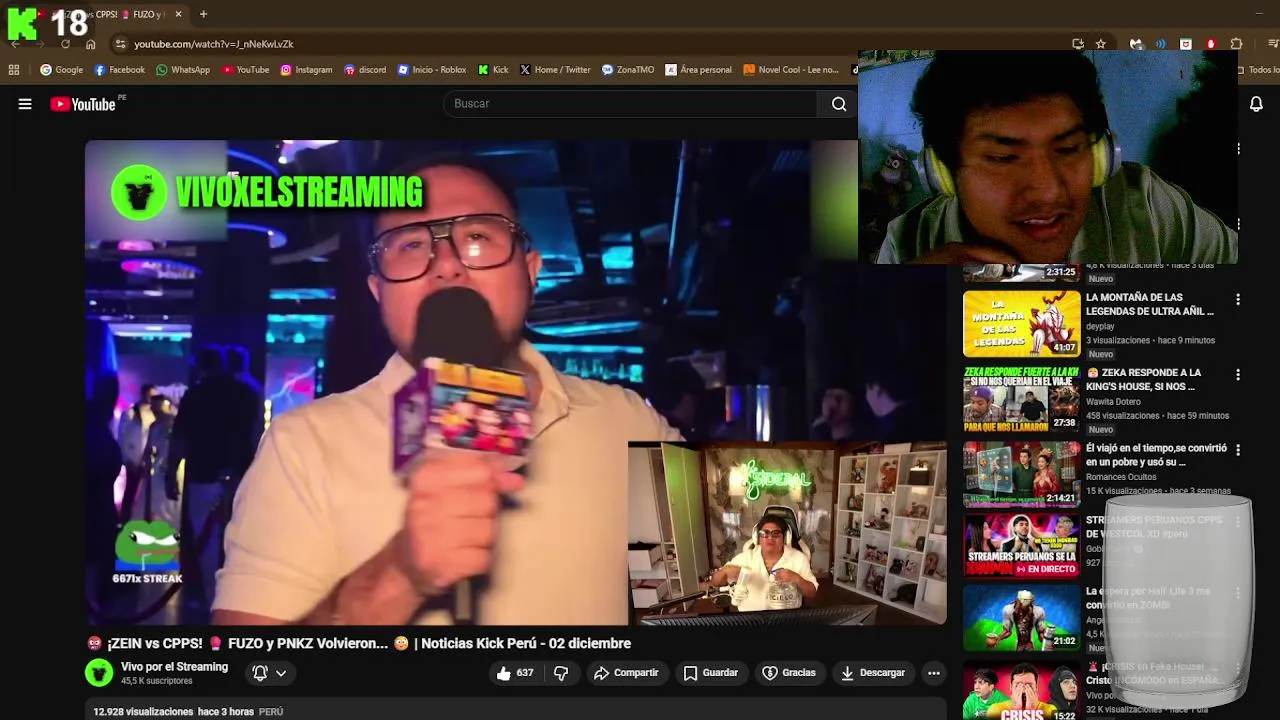Screen dimensions: 1280x720
Task: Click the Vivo por el Streaming channel avatar
Action: coord(99,673)
